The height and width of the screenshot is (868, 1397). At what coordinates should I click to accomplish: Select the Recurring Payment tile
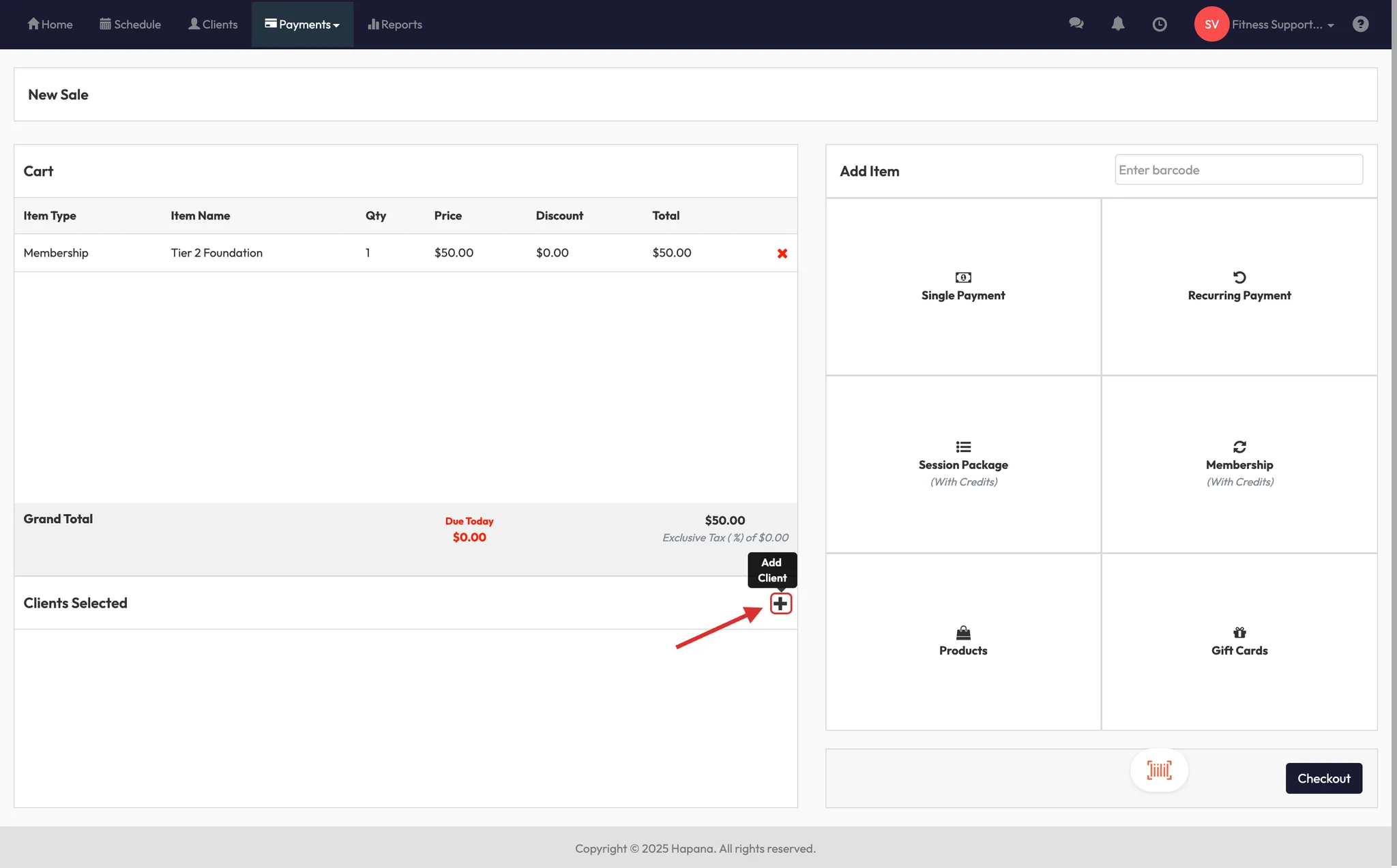point(1239,287)
